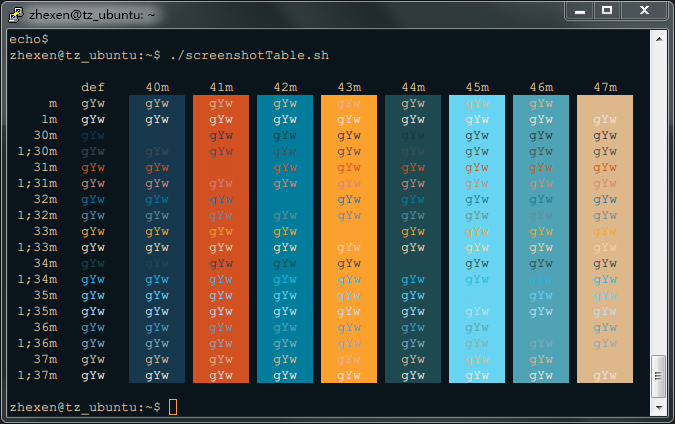Click the '31m' row label

[x=45, y=167]
